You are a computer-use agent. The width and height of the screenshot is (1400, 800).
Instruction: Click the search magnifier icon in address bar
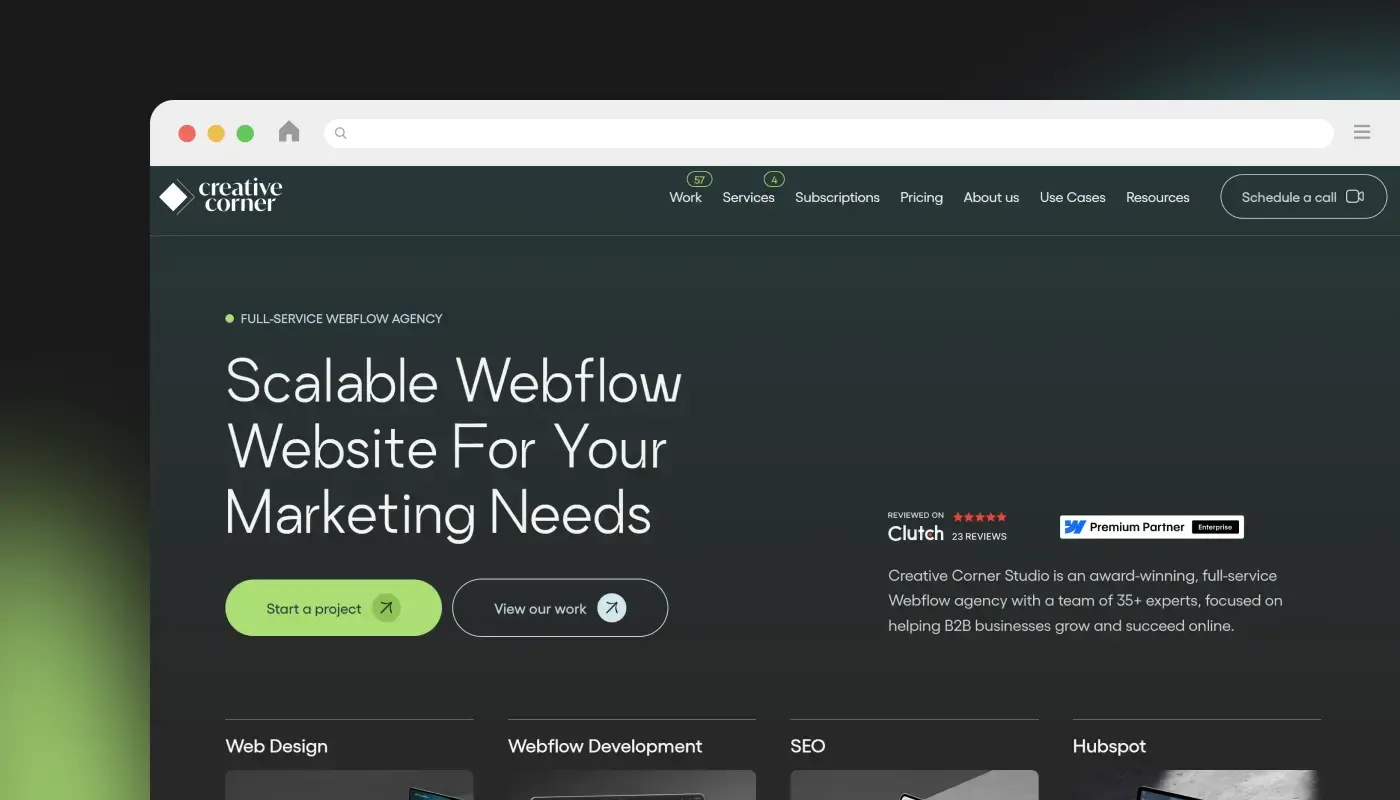(x=340, y=133)
